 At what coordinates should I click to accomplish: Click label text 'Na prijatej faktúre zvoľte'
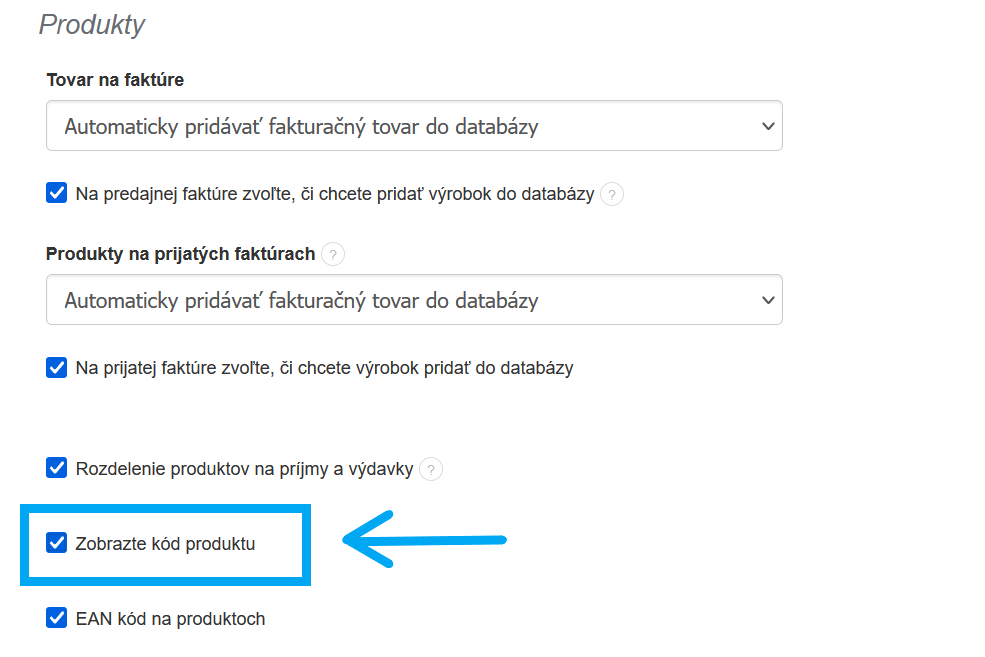pyautogui.click(x=324, y=368)
